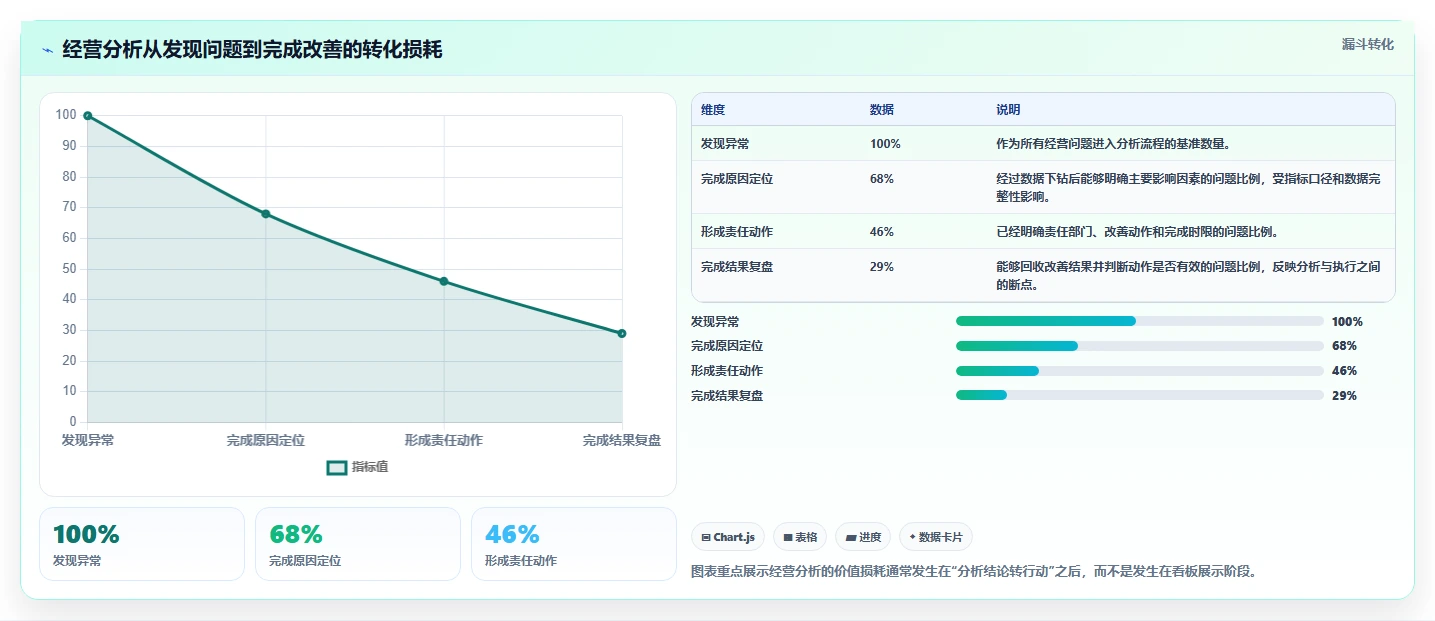Image resolution: width=1435 pixels, height=621 pixels.
Task: Select the 形成责任动作 cell in the table
Action: [737, 232]
